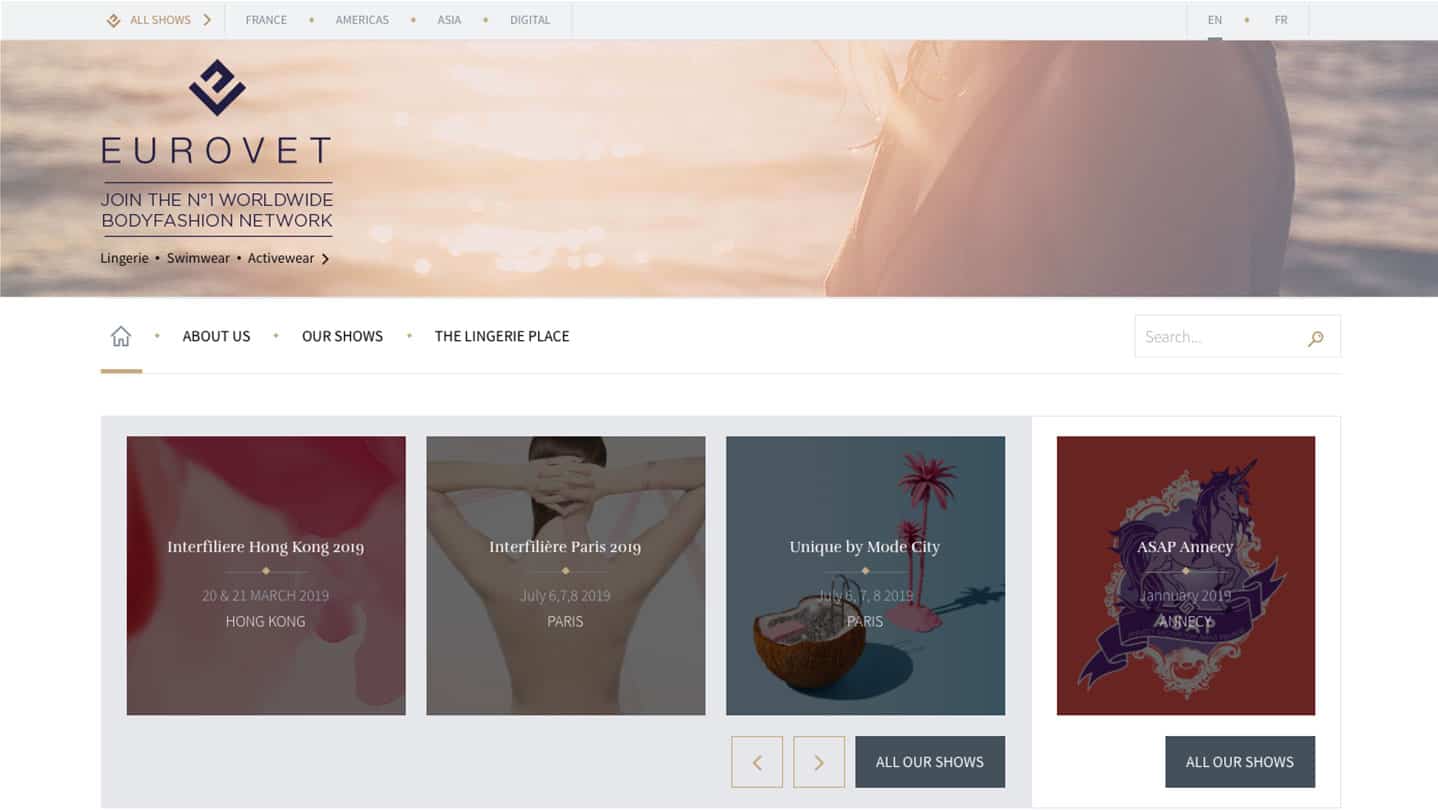
Task: Click the EUROVET wordmark text
Action: tap(217, 151)
